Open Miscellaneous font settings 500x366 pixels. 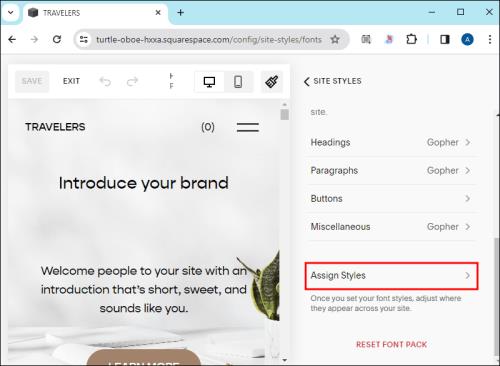coord(391,227)
